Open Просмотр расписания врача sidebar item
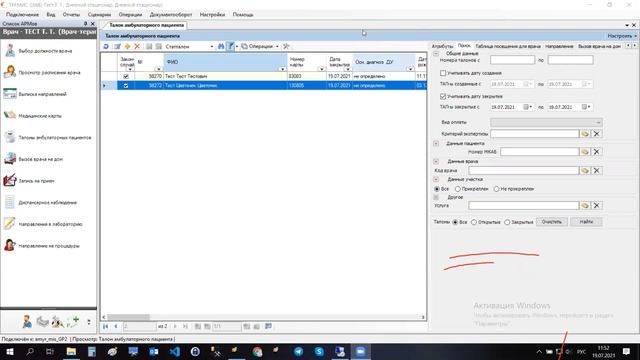 (x=42, y=73)
